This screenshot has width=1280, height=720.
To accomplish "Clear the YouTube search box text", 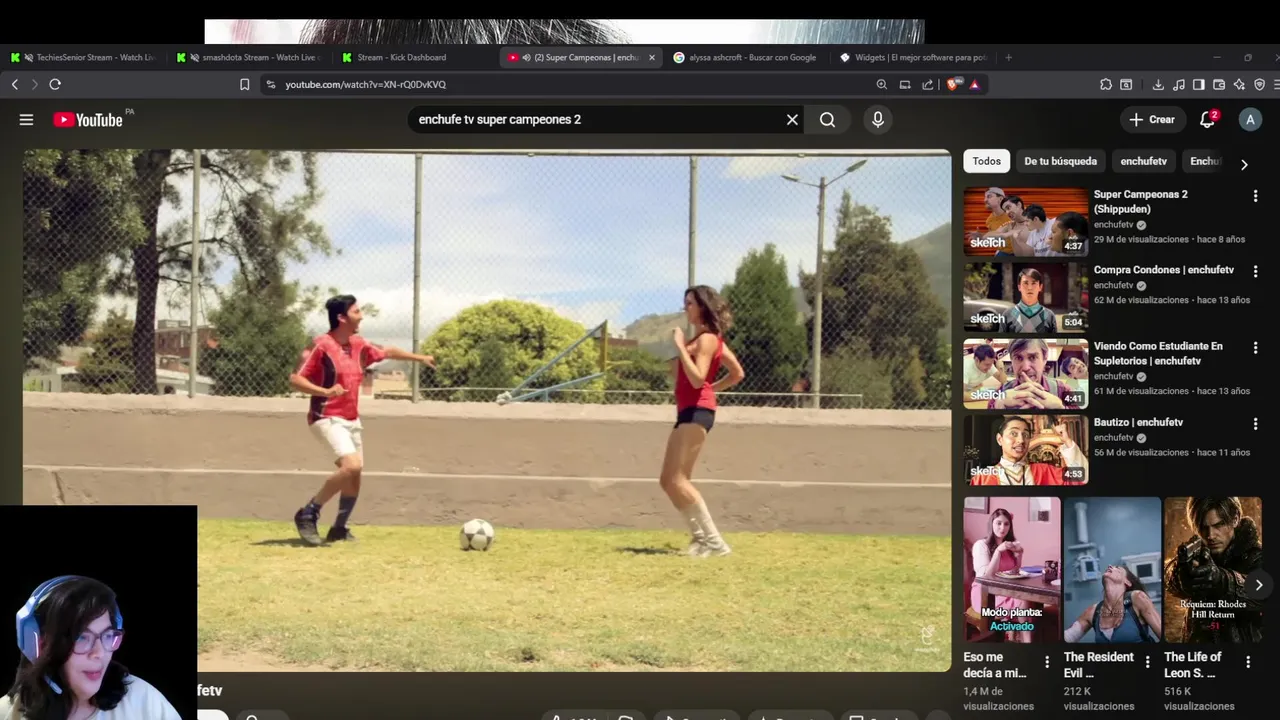I will pos(792,120).
